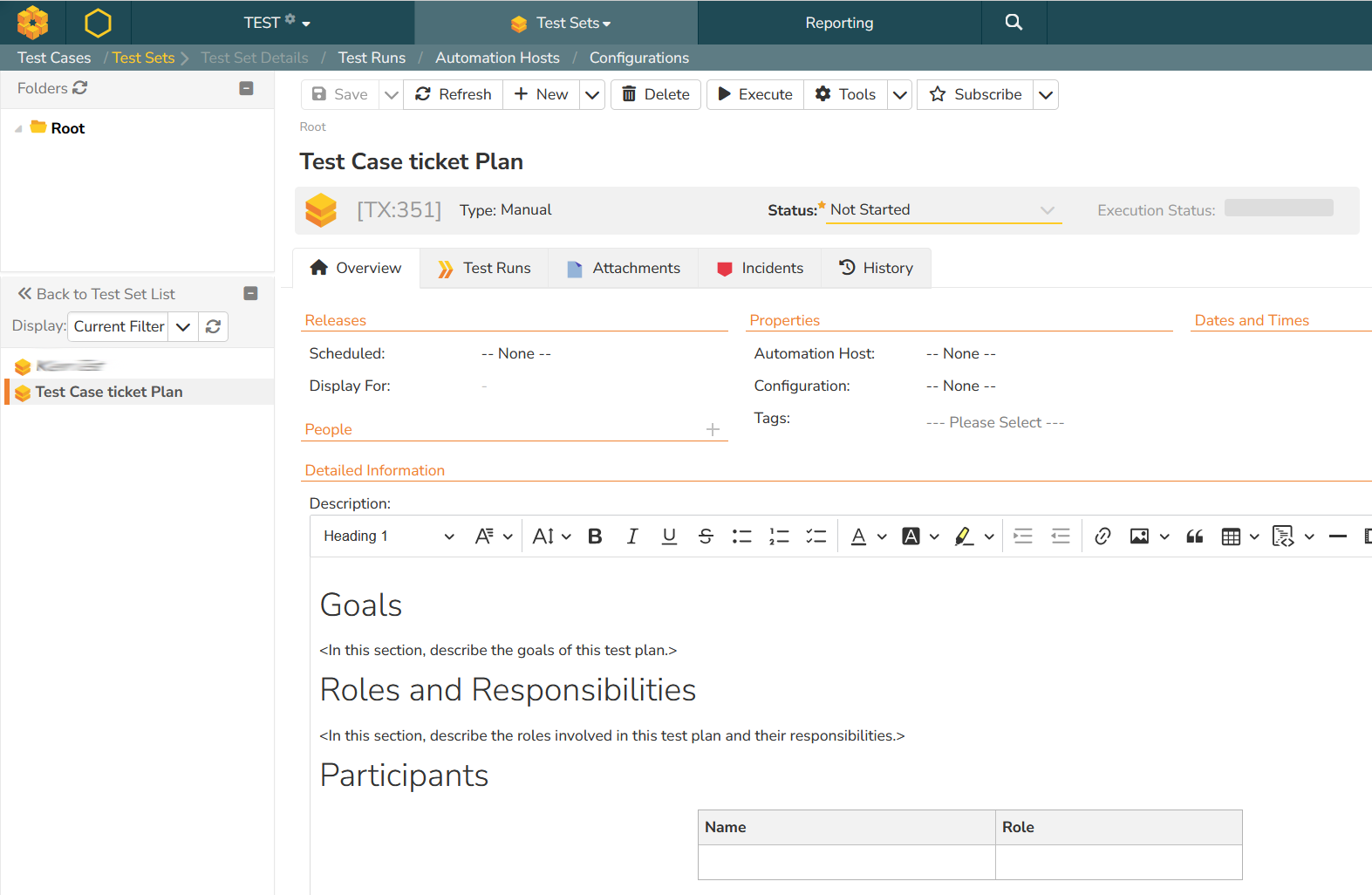Image resolution: width=1372 pixels, height=895 pixels.
Task: Apply strikethrough to the description text
Action: tap(706, 536)
